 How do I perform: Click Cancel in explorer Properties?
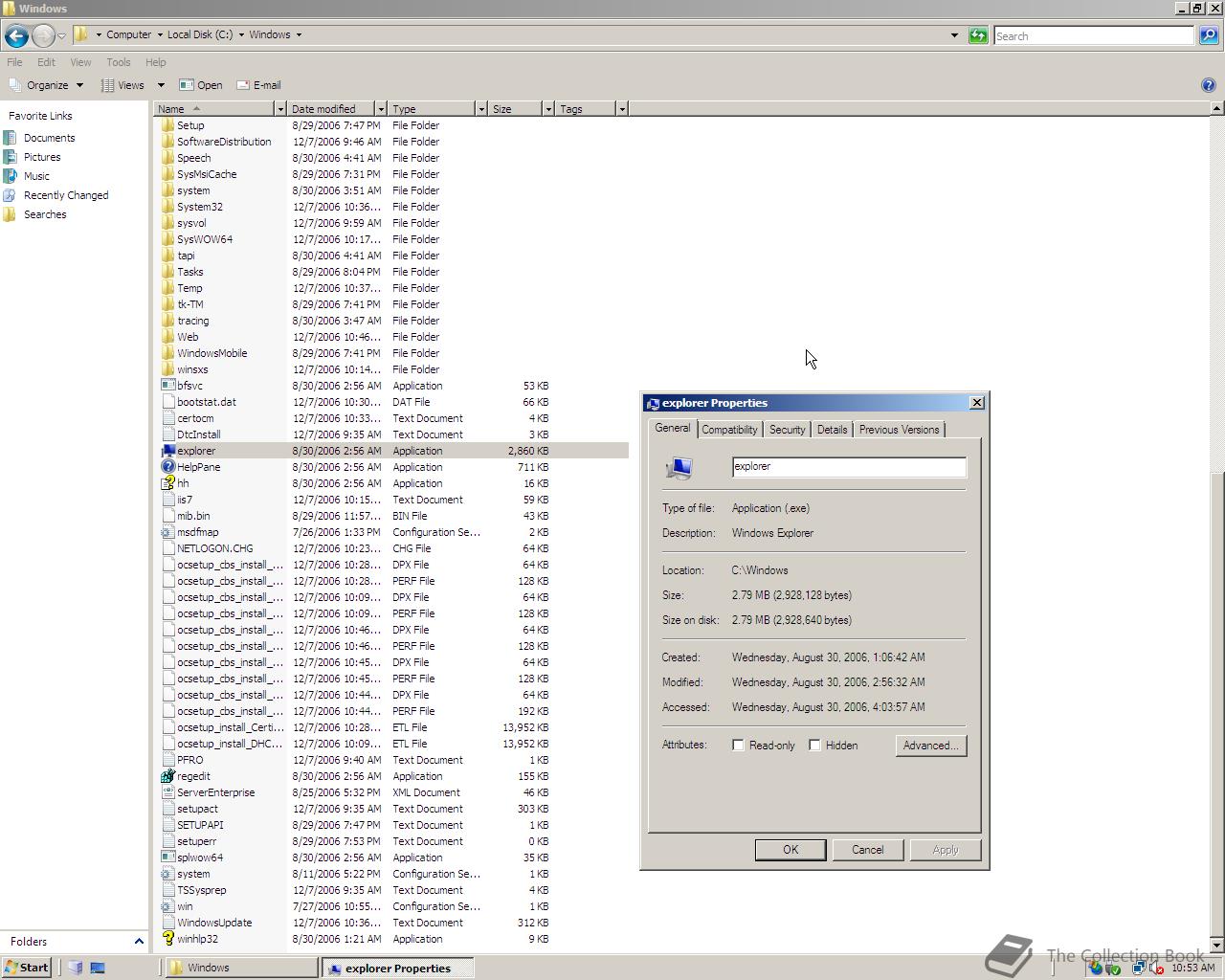click(868, 850)
